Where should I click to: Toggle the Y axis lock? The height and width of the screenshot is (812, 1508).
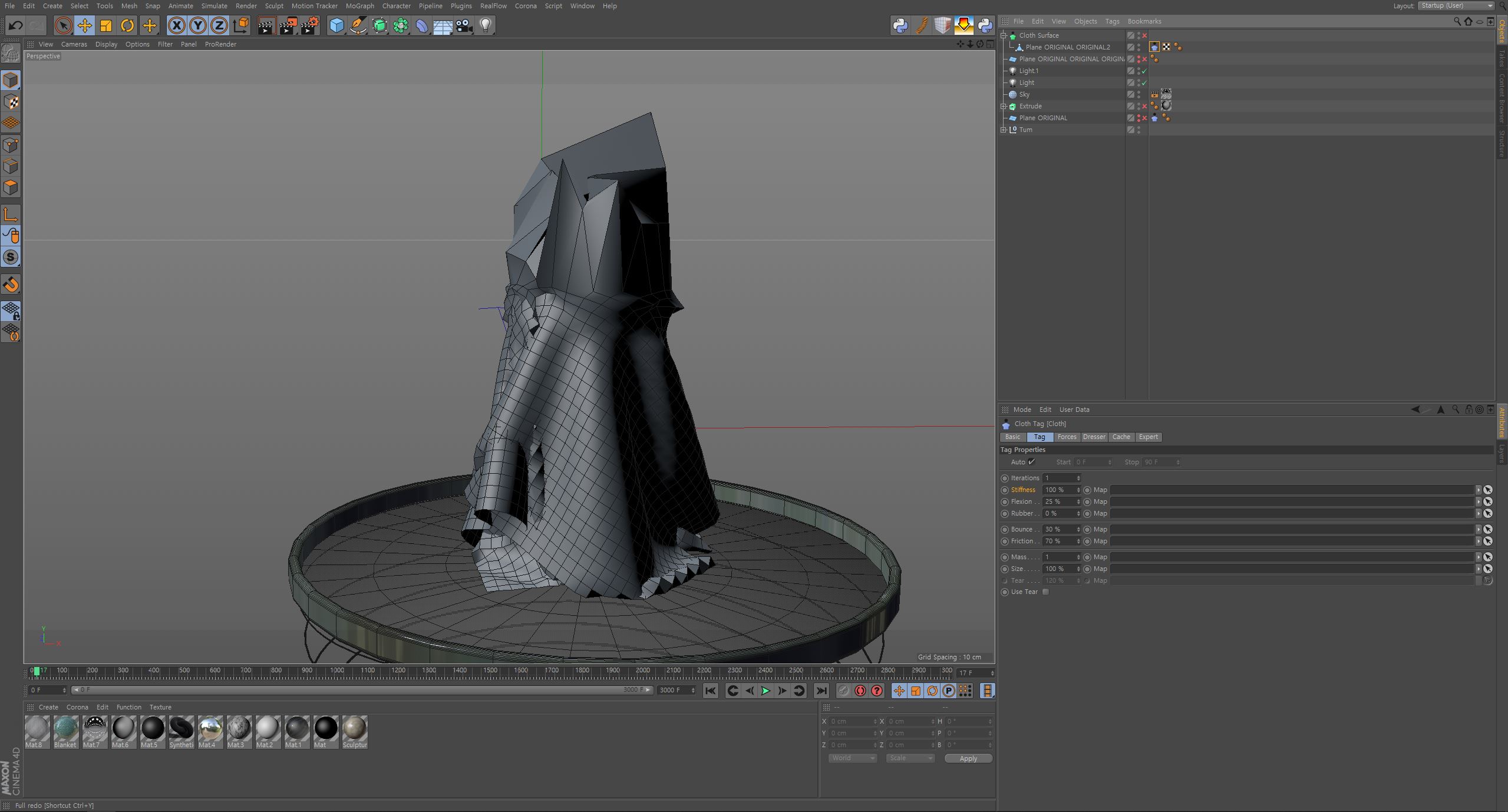(198, 25)
